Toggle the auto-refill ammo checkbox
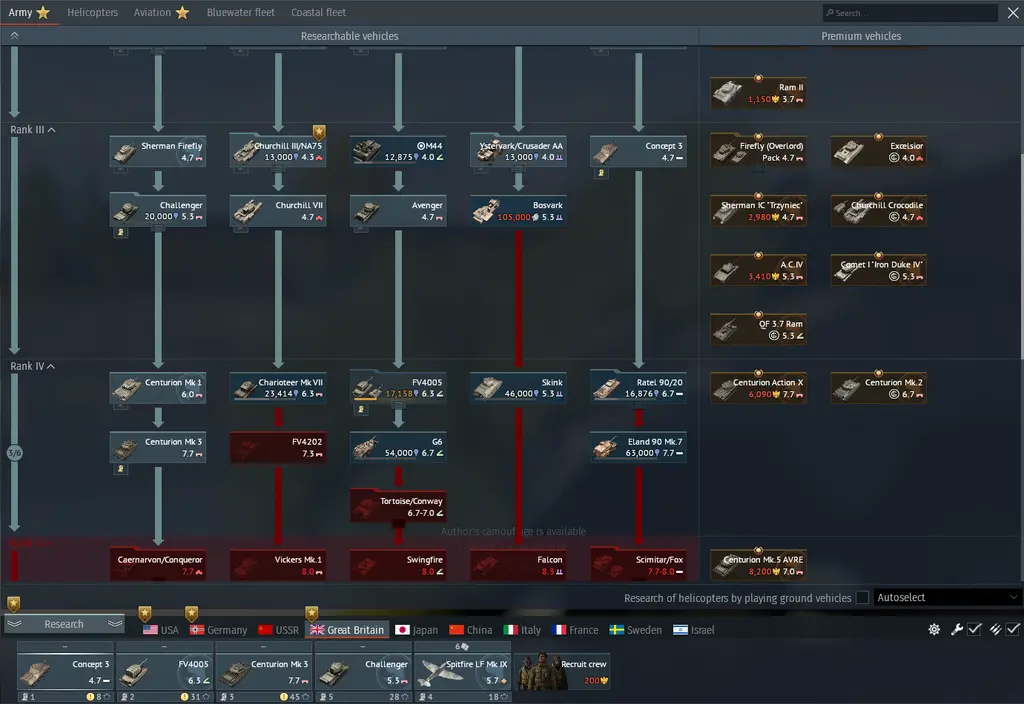This screenshot has height=704, width=1024. 1013,629
